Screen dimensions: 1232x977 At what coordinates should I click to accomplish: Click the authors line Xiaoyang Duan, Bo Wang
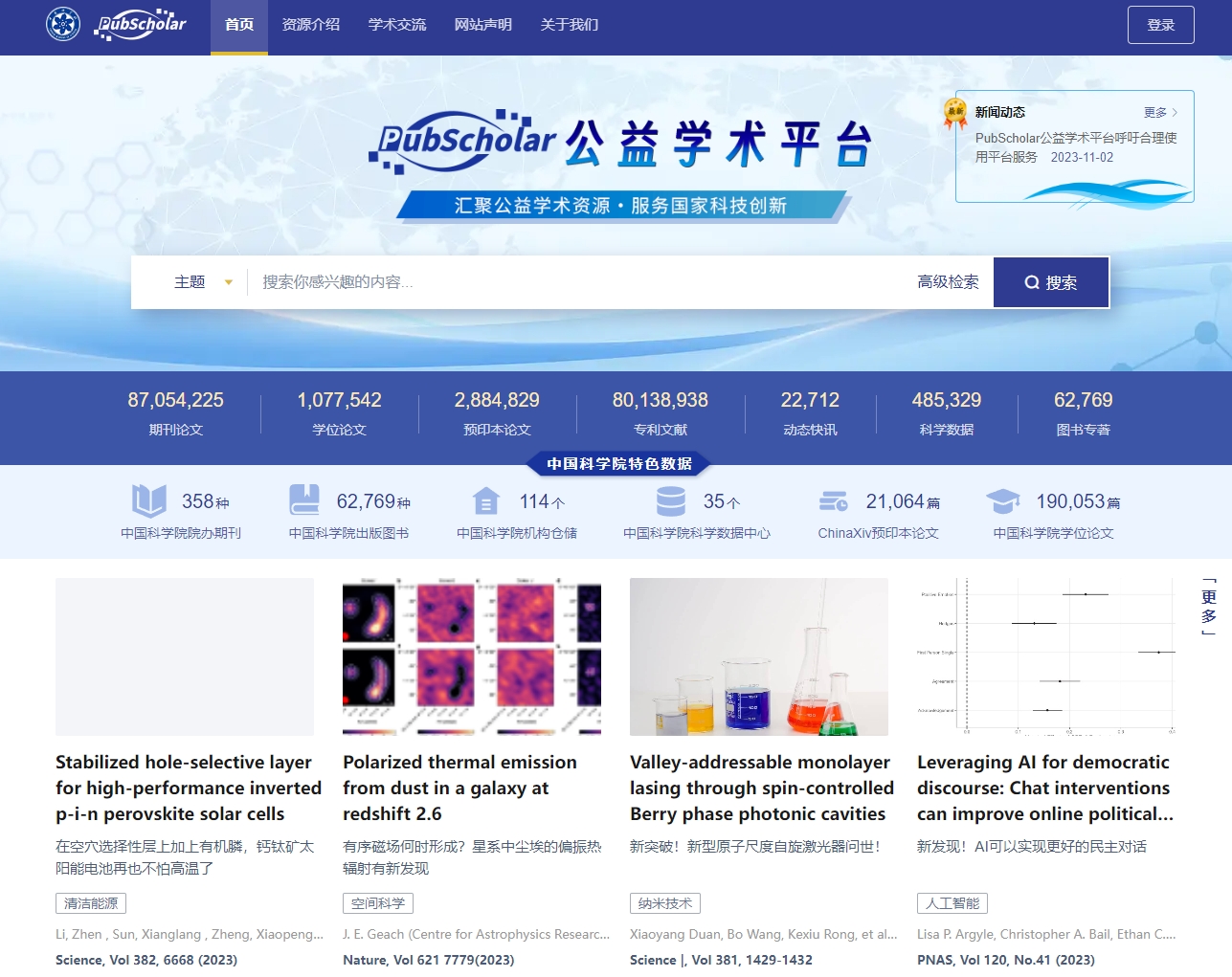click(764, 934)
